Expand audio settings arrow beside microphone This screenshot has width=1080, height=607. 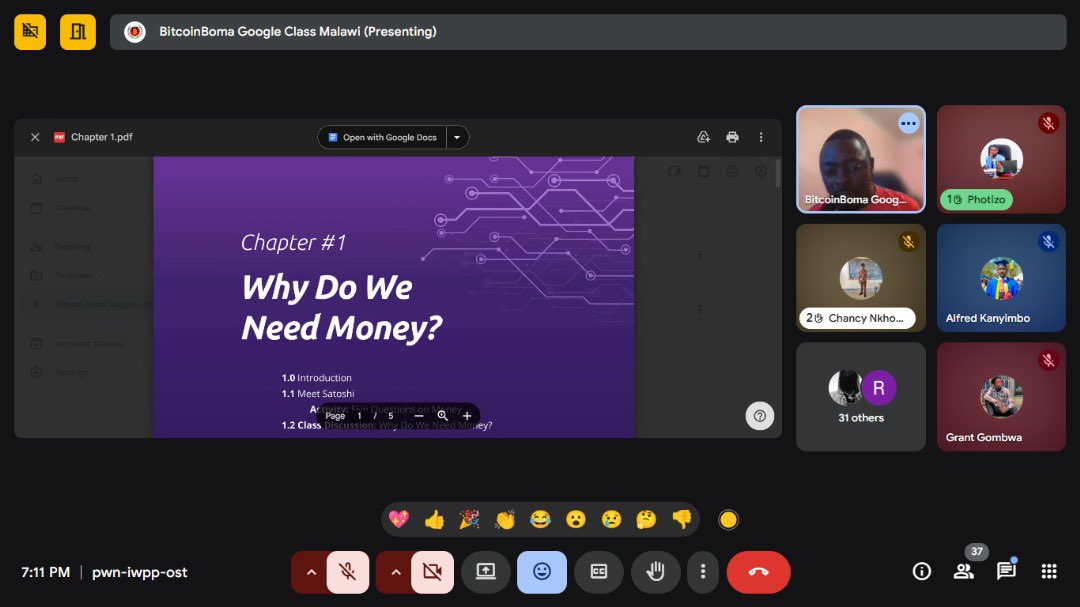[311, 572]
